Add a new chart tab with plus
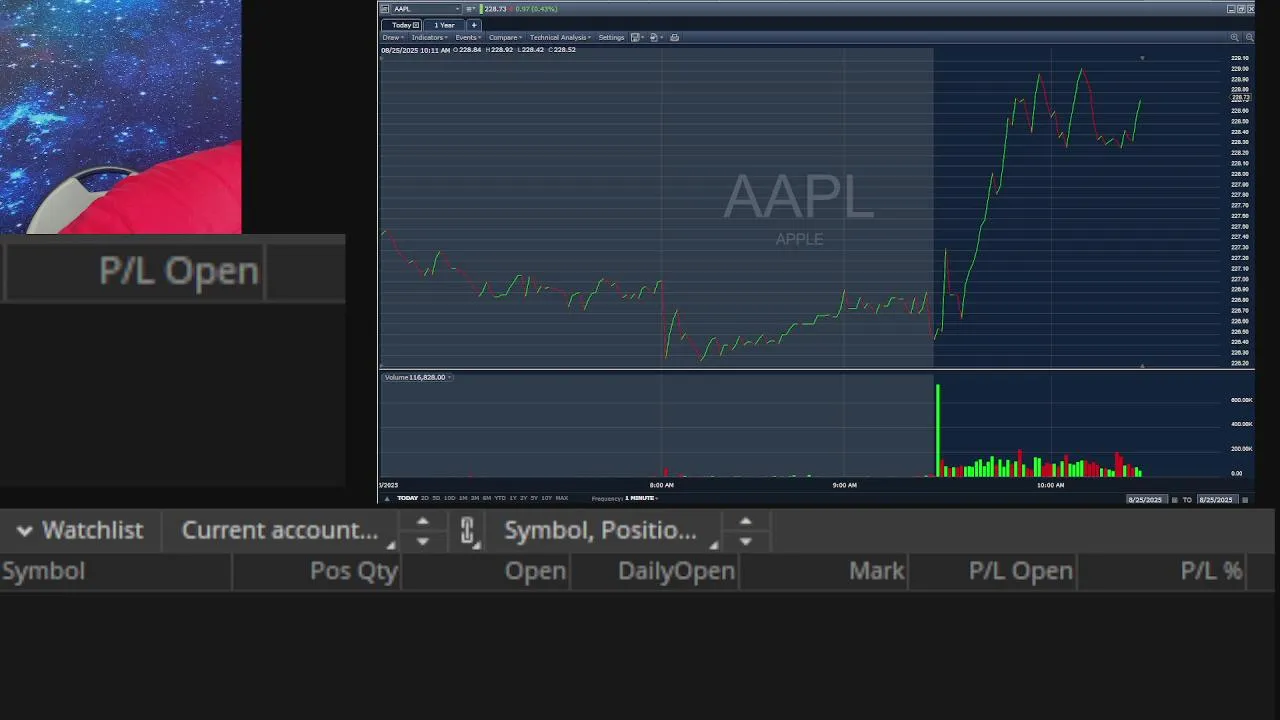 pos(474,25)
